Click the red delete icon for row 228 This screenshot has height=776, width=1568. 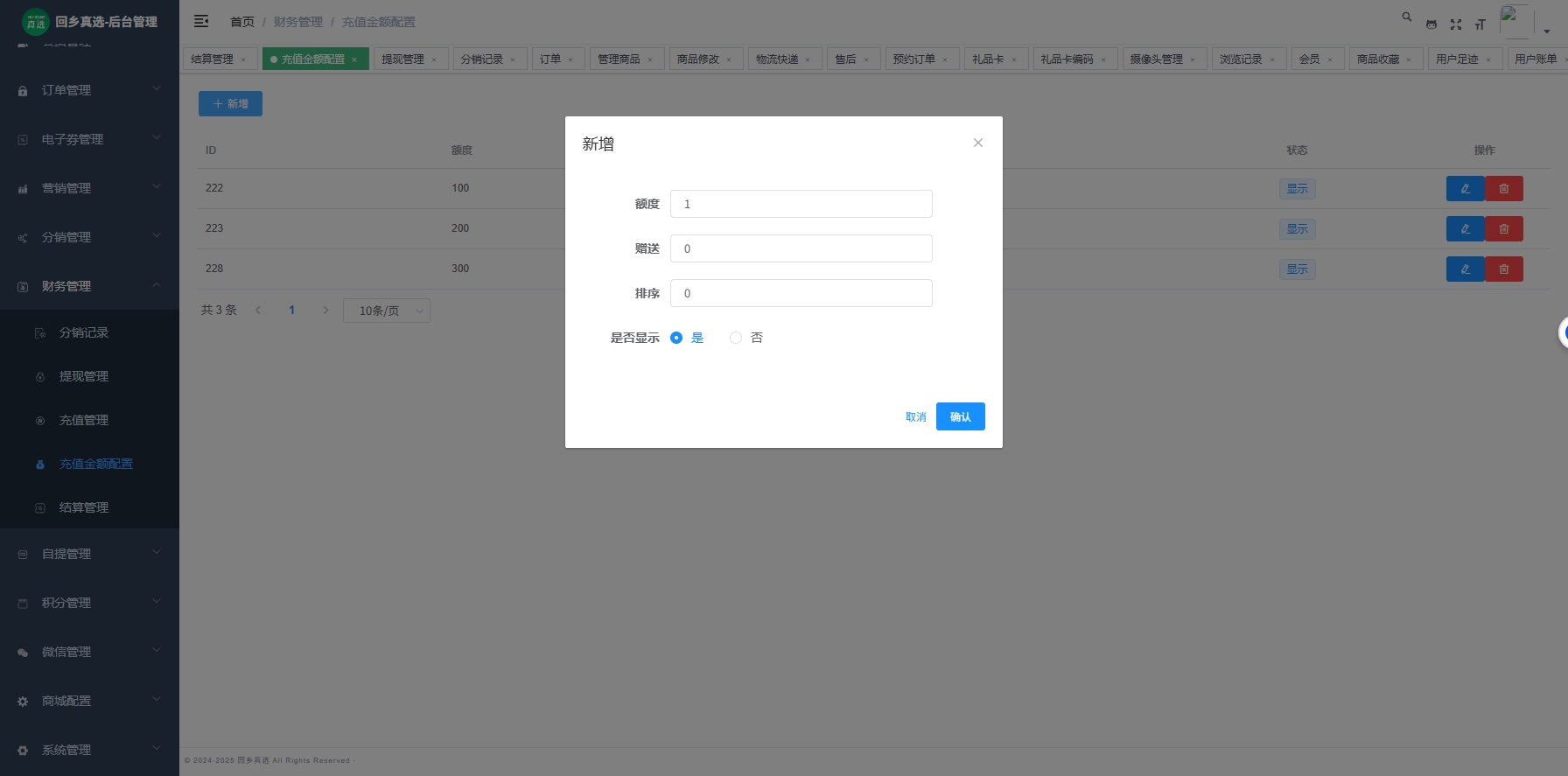1504,269
